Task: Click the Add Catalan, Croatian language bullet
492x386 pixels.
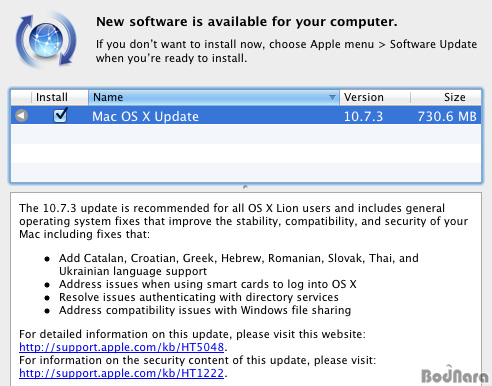Action: pyautogui.click(x=239, y=264)
